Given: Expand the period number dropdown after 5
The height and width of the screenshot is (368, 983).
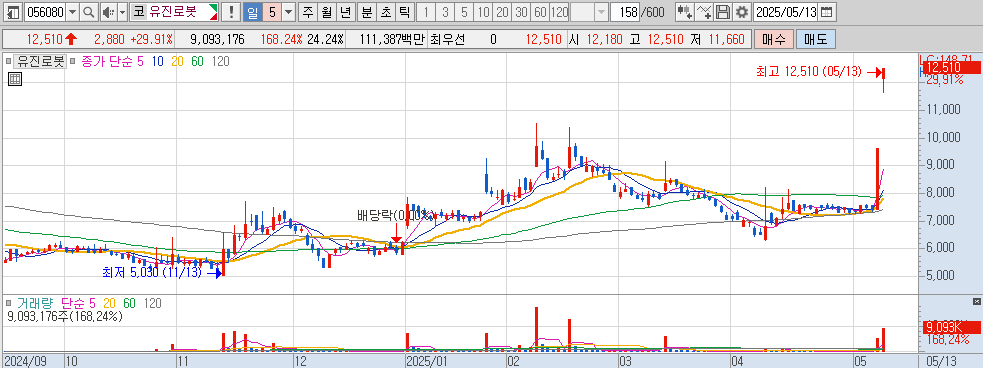Looking at the screenshot, I should (x=288, y=11).
